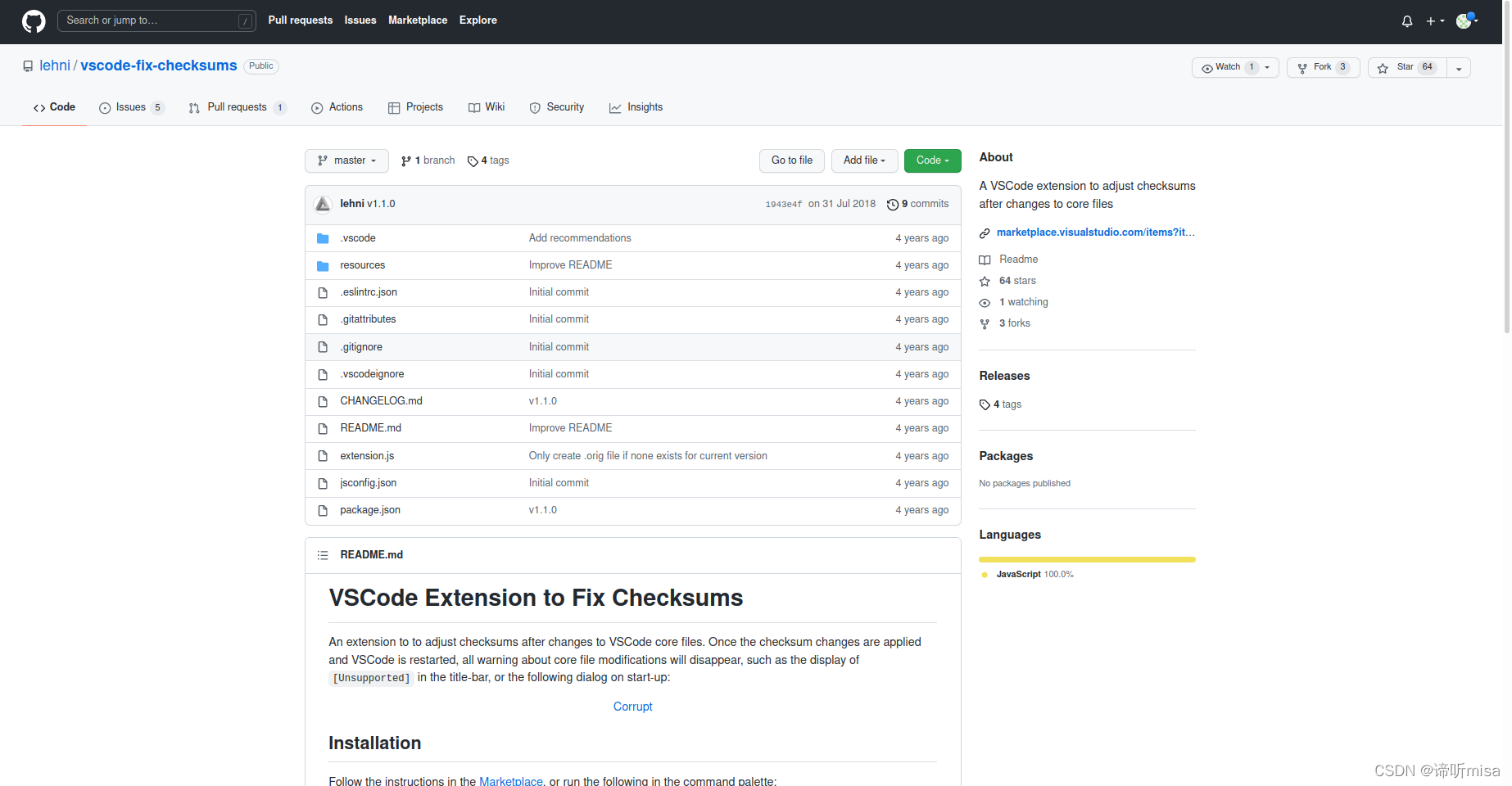Screen dimensions: 1512x786
Task: Open the user avatar menu
Action: point(1466,20)
